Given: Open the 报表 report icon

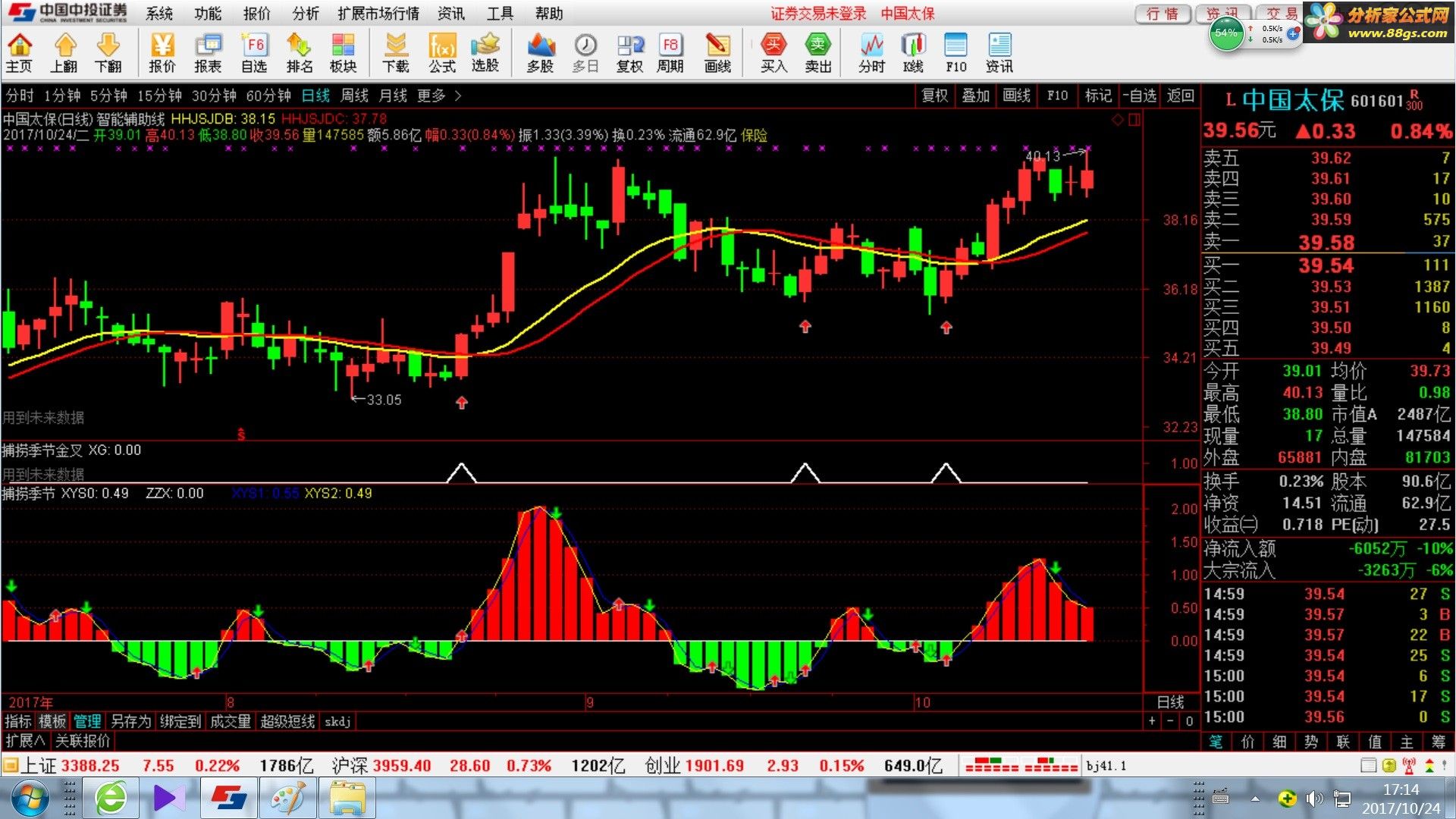Looking at the screenshot, I should click(208, 53).
